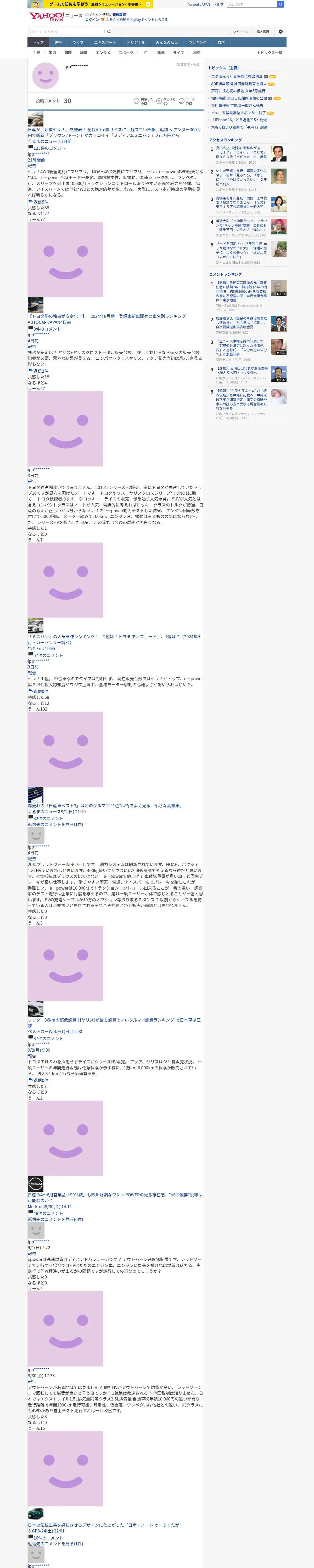Viewport: 314px width, 1568px height.
Task: Open トピックス一覧 link
Action: (270, 53)
